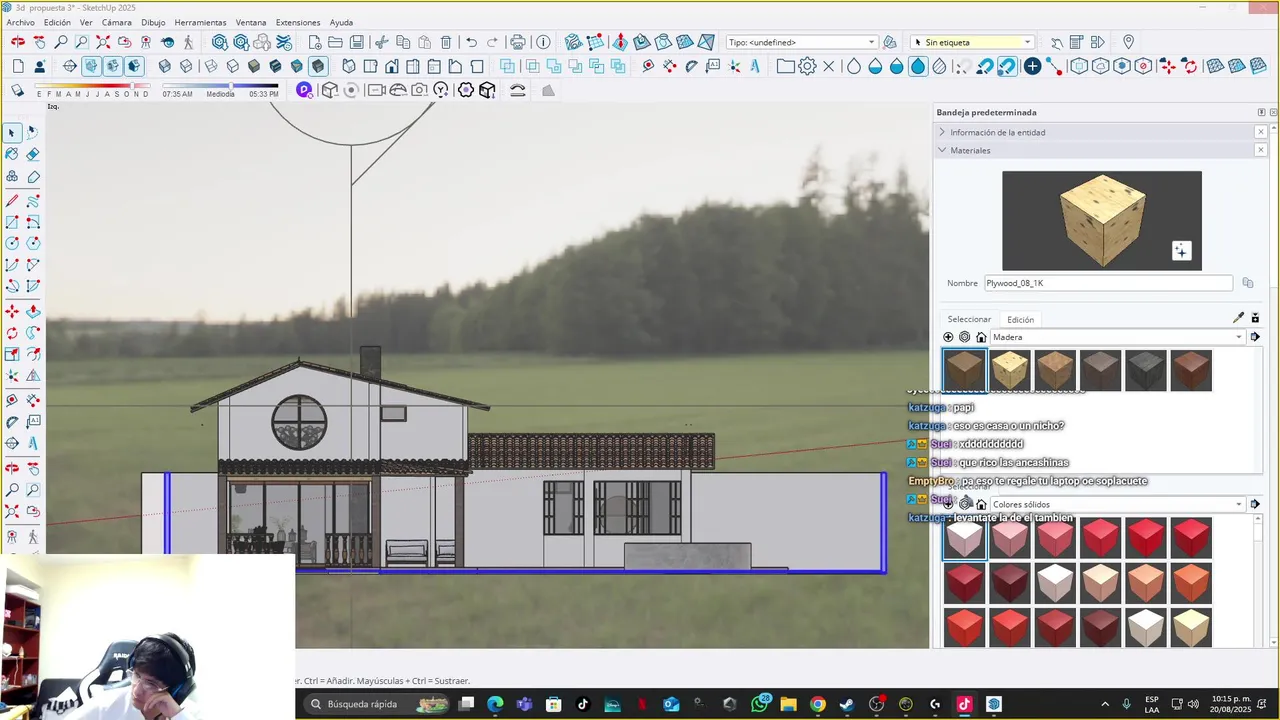The height and width of the screenshot is (720, 1280).
Task: Select the arrow Select tool
Action: (x=12, y=132)
